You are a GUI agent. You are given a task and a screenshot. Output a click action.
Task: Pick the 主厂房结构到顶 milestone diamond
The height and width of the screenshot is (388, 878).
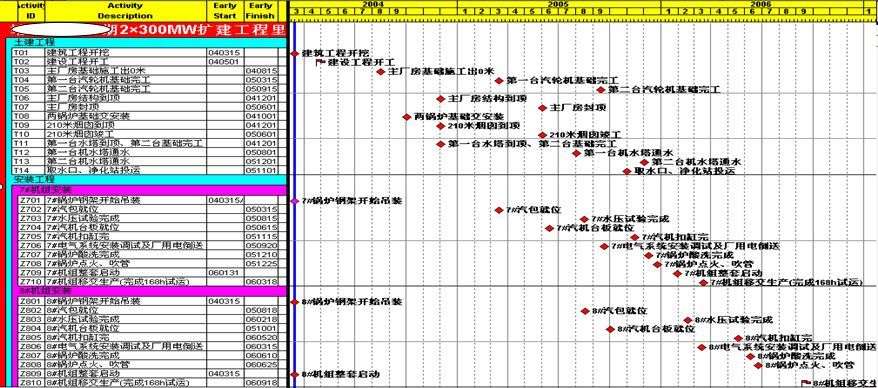pos(441,99)
